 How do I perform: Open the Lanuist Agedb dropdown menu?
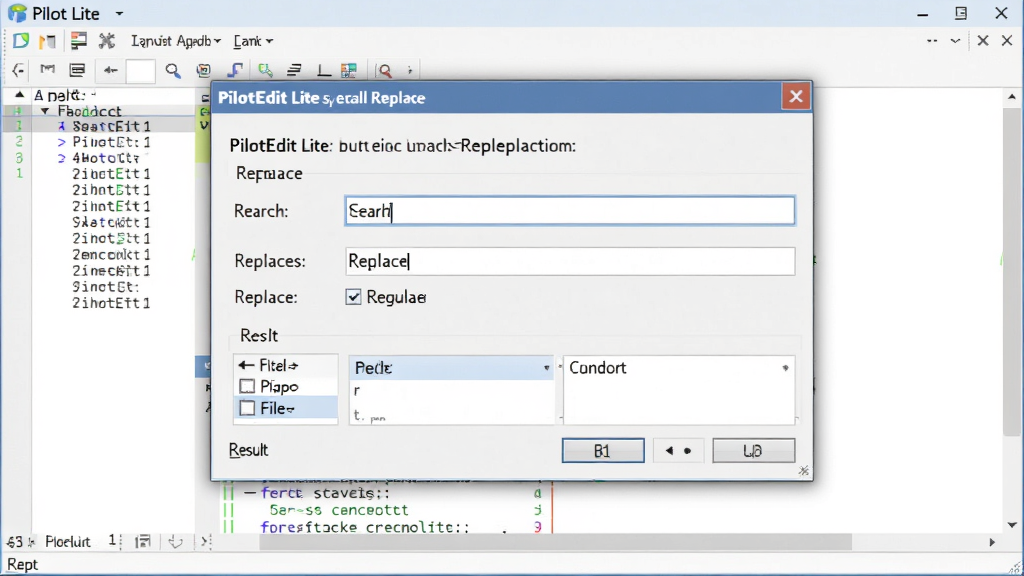[x=176, y=41]
